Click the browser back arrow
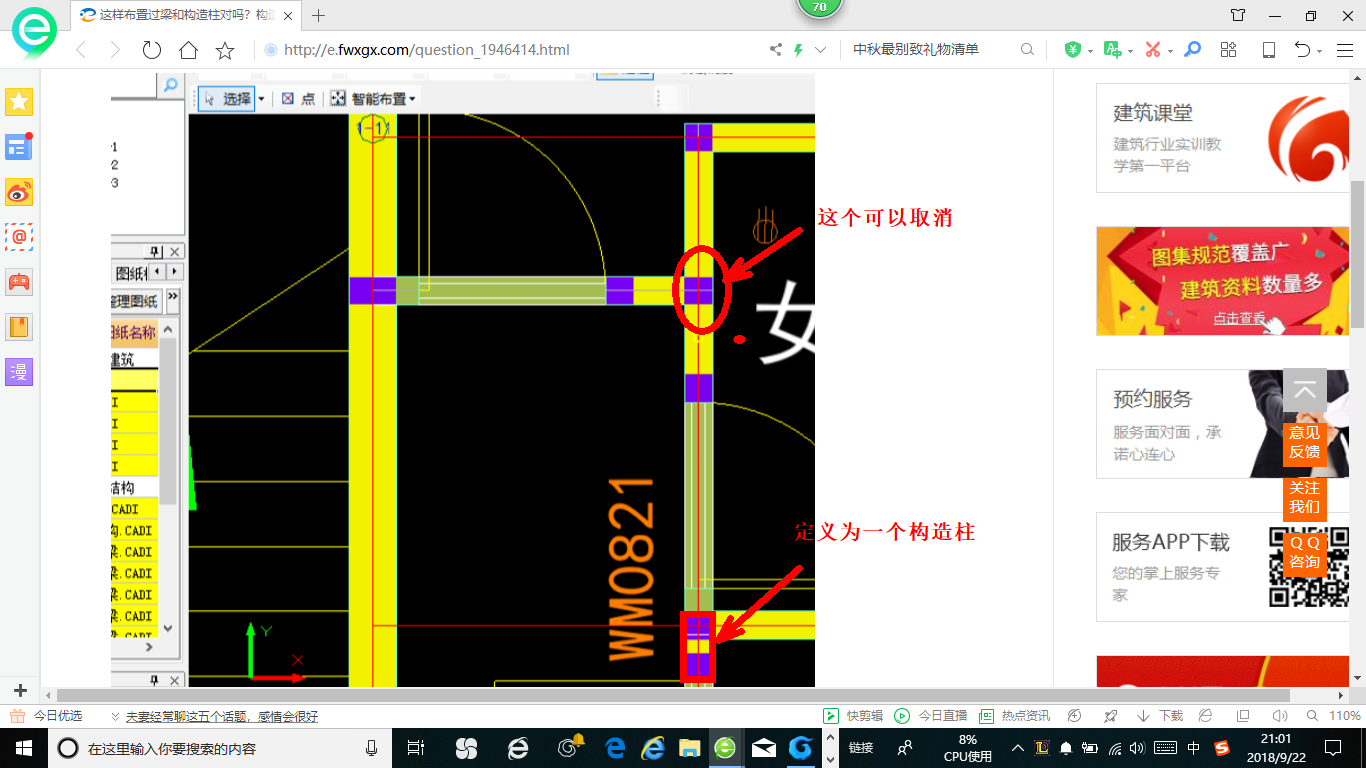 pos(81,50)
